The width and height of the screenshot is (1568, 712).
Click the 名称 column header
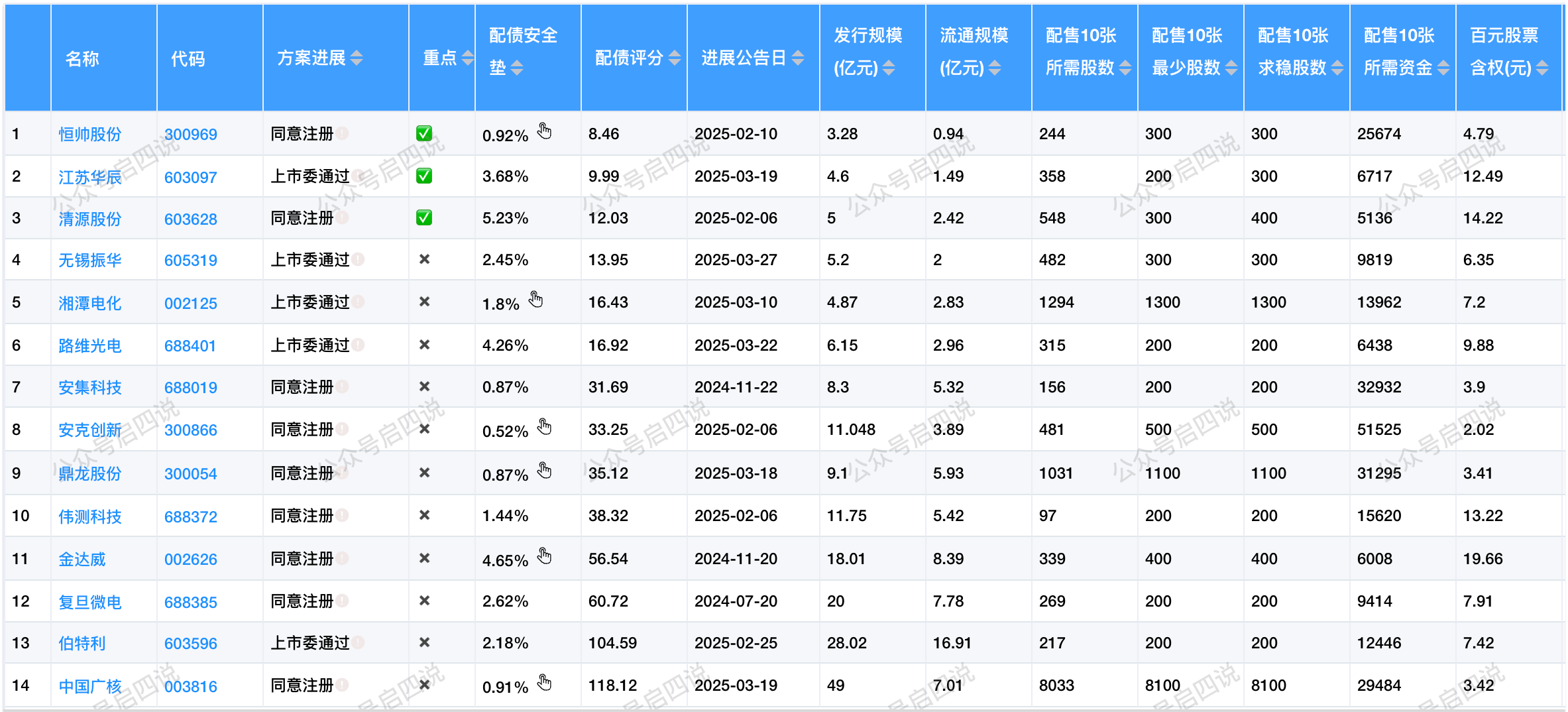82,59
